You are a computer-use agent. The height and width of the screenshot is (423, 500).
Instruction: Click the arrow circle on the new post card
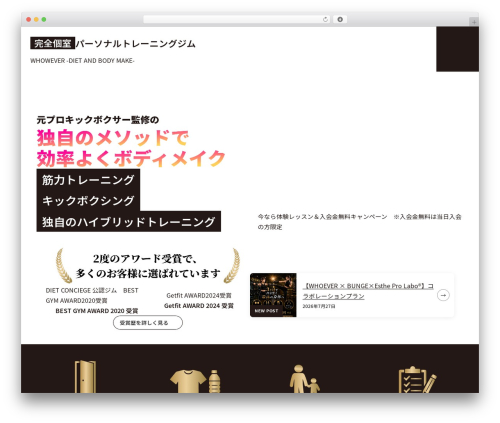point(443,295)
